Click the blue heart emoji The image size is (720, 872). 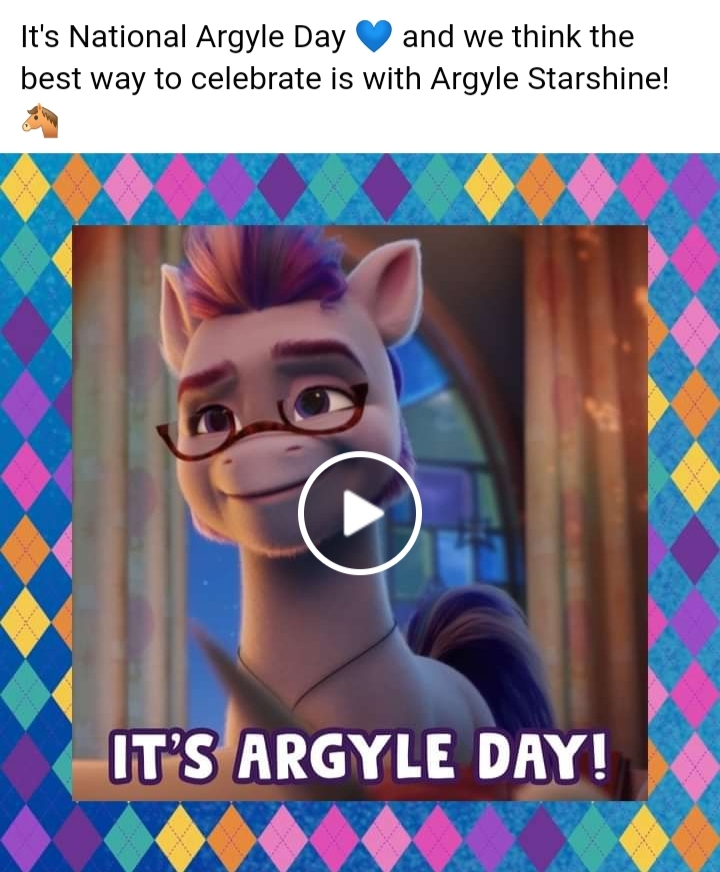[374, 36]
